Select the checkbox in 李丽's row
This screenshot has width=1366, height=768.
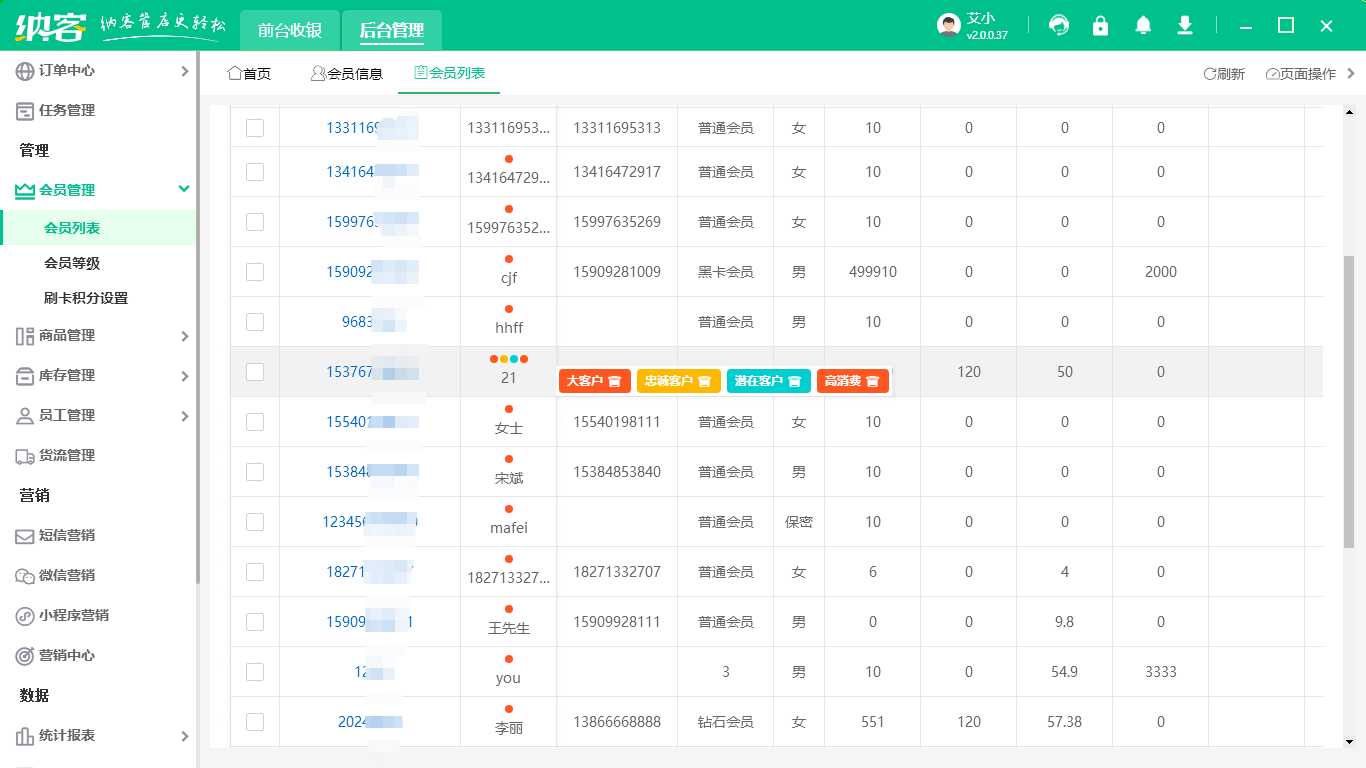coord(255,722)
